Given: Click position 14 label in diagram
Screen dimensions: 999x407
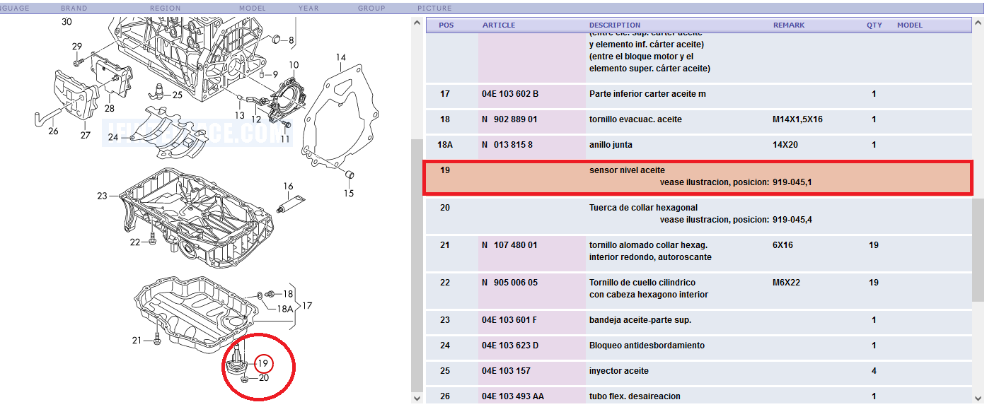Looking at the screenshot, I should click(x=341, y=58).
